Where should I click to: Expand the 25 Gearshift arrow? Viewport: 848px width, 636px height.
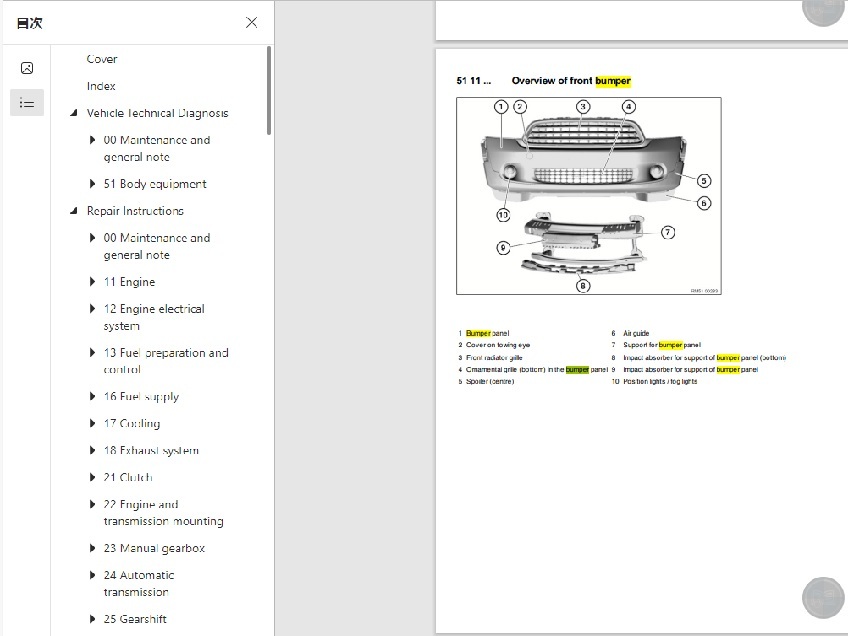pyautogui.click(x=92, y=619)
